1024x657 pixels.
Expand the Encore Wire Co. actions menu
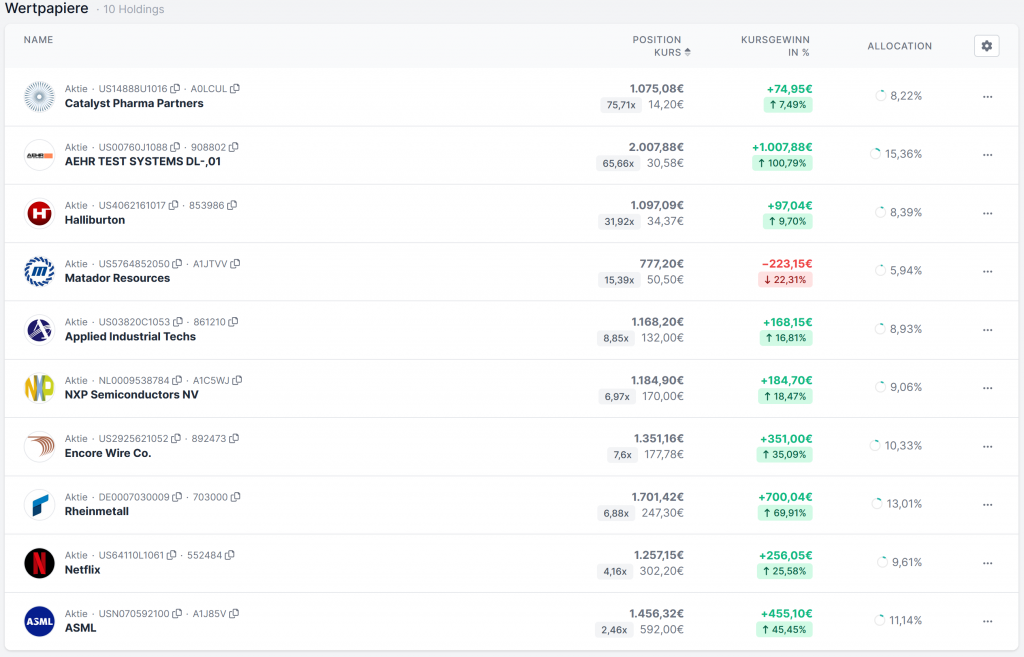pos(987,447)
